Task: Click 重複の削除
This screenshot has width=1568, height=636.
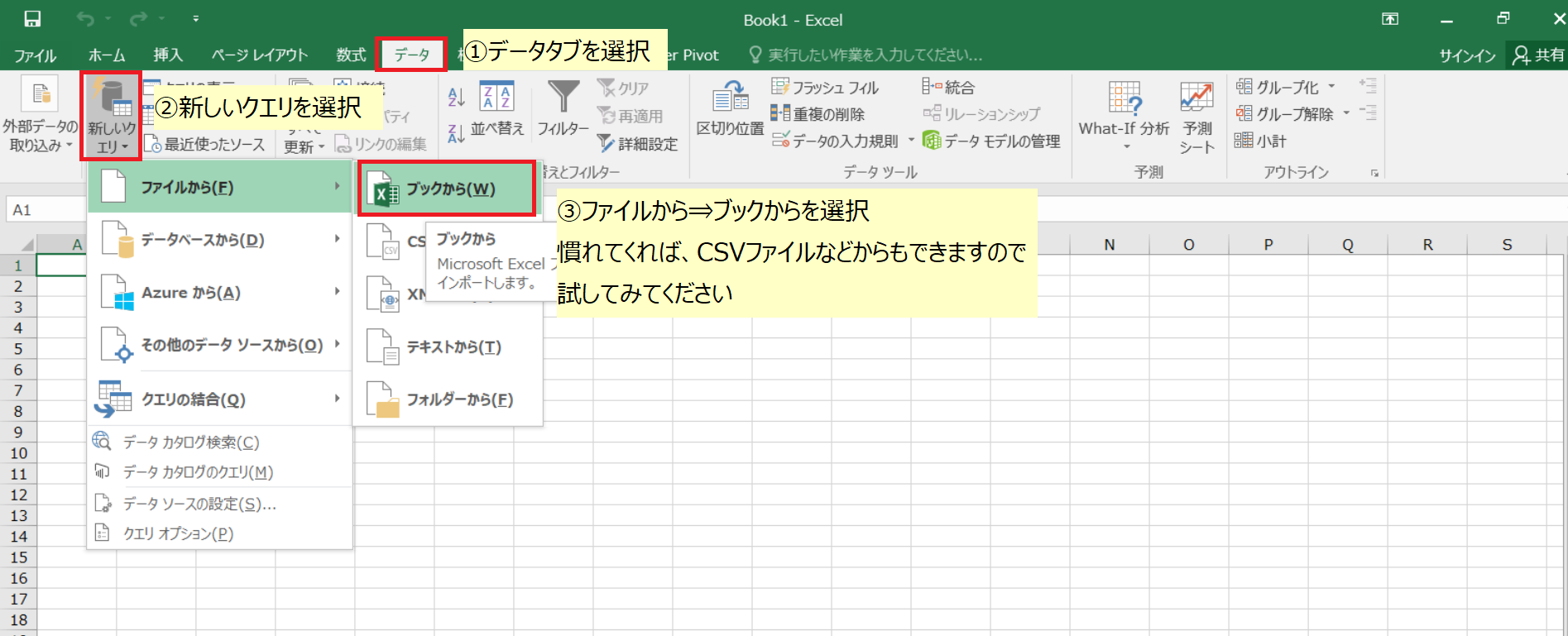Action: coord(818,114)
